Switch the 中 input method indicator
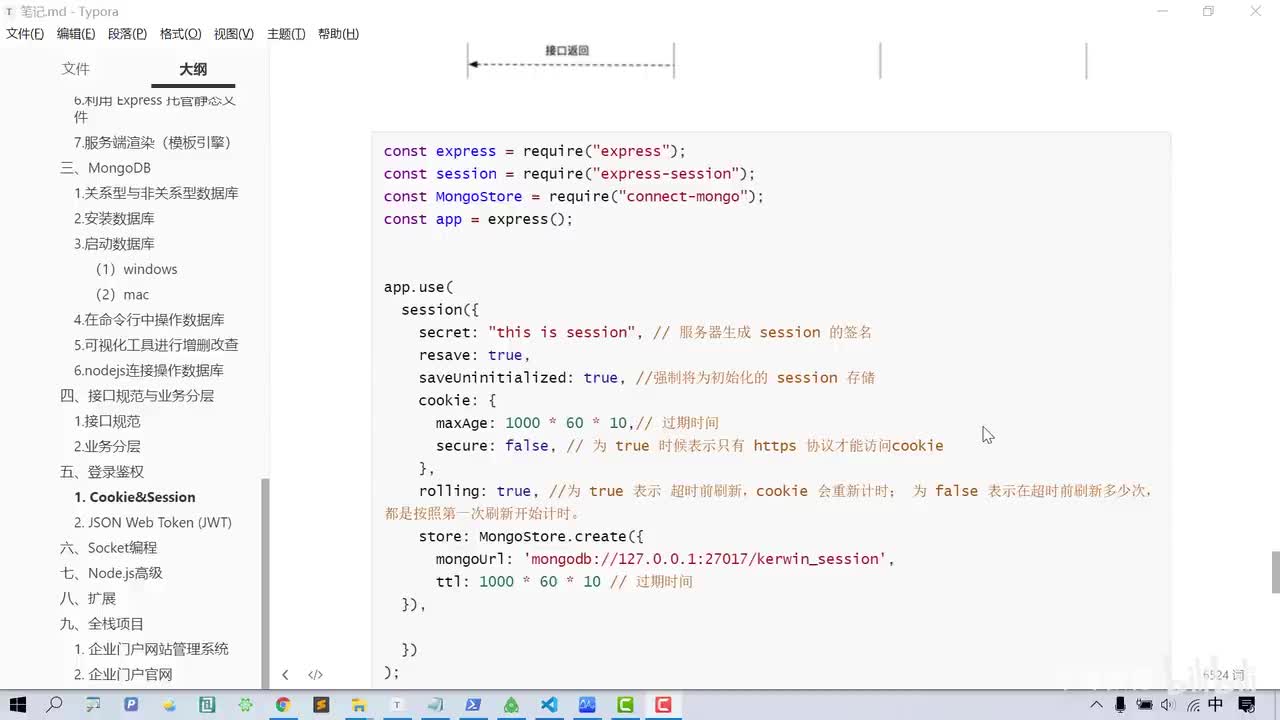 tap(1216, 705)
